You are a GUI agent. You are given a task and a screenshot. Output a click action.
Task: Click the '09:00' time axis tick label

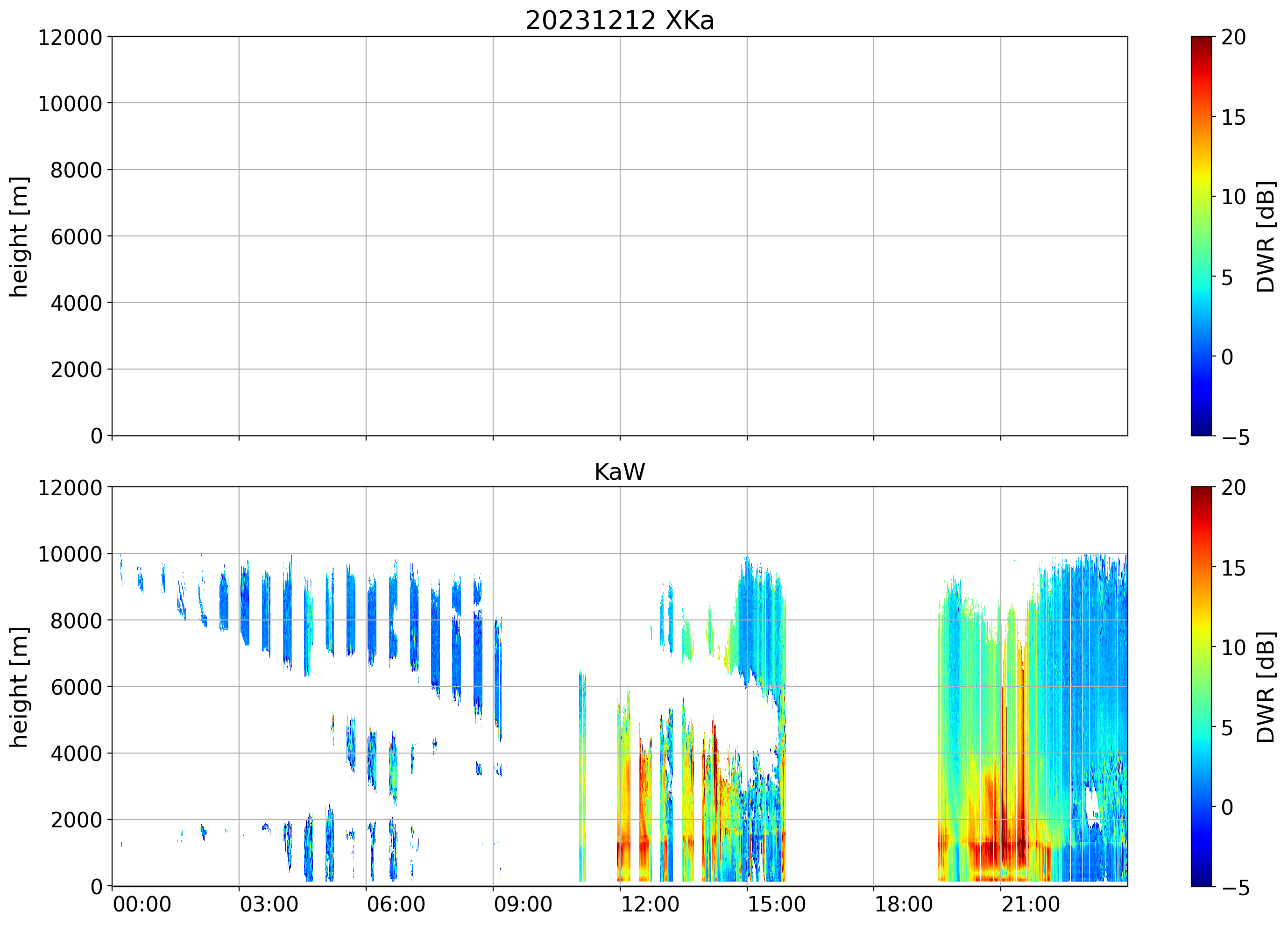click(523, 904)
